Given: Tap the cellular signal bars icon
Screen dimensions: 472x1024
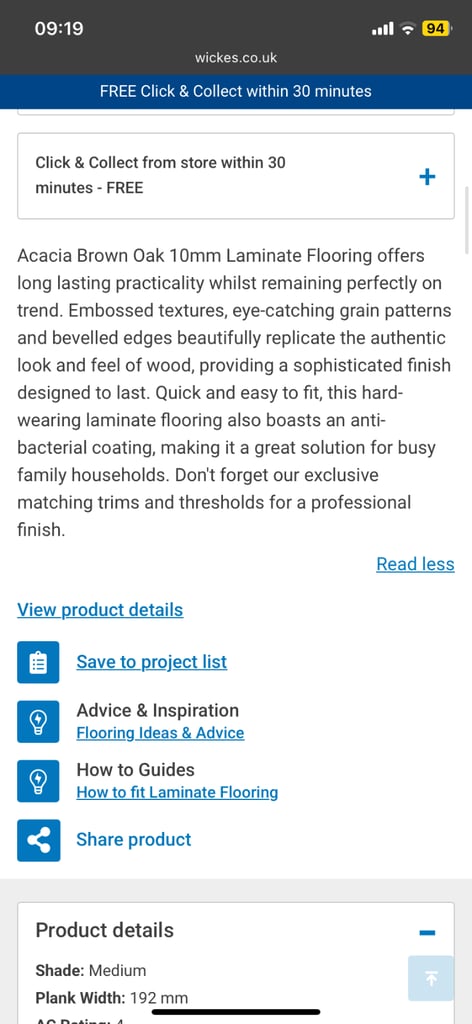Looking at the screenshot, I should [383, 29].
